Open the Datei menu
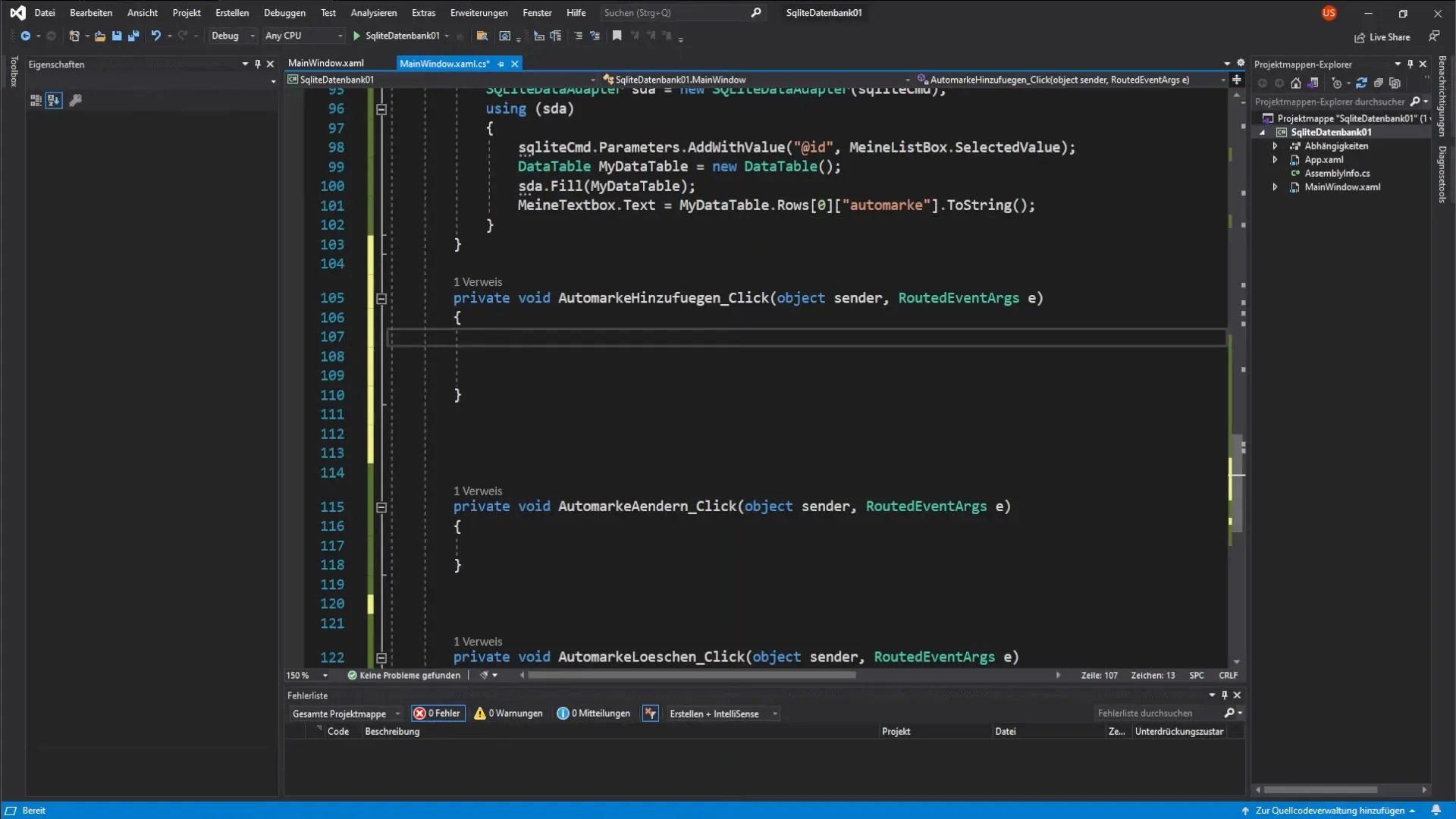 coord(45,13)
